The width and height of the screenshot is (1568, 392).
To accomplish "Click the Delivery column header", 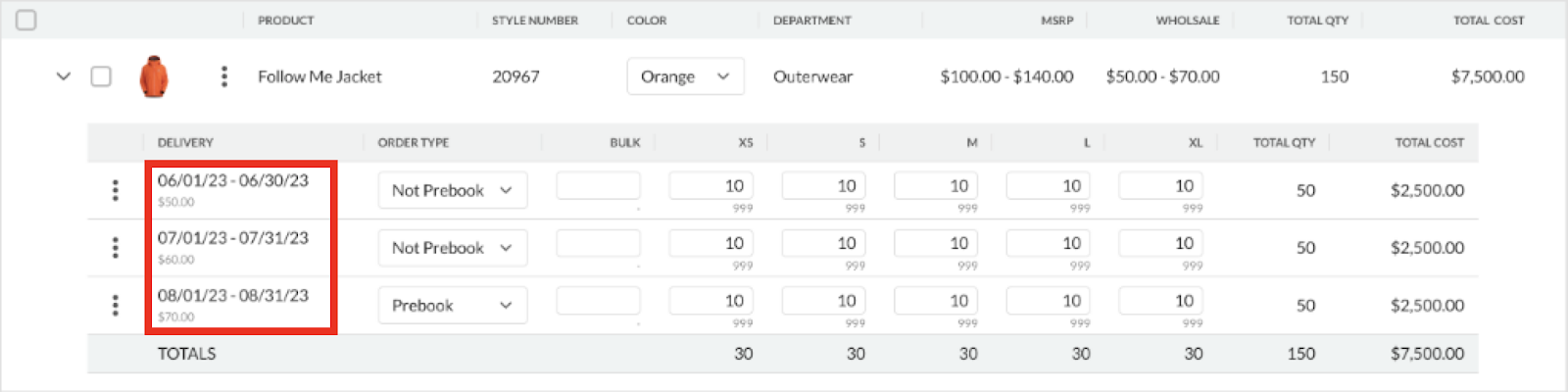I will tap(185, 143).
